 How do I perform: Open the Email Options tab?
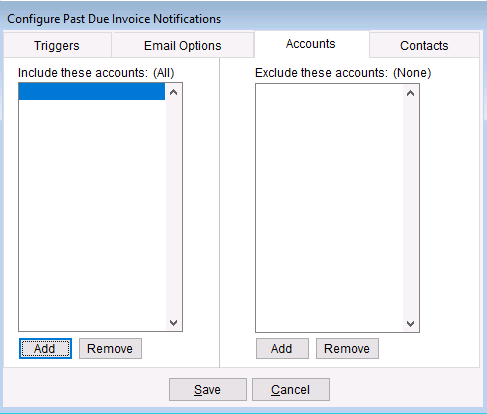tap(183, 45)
